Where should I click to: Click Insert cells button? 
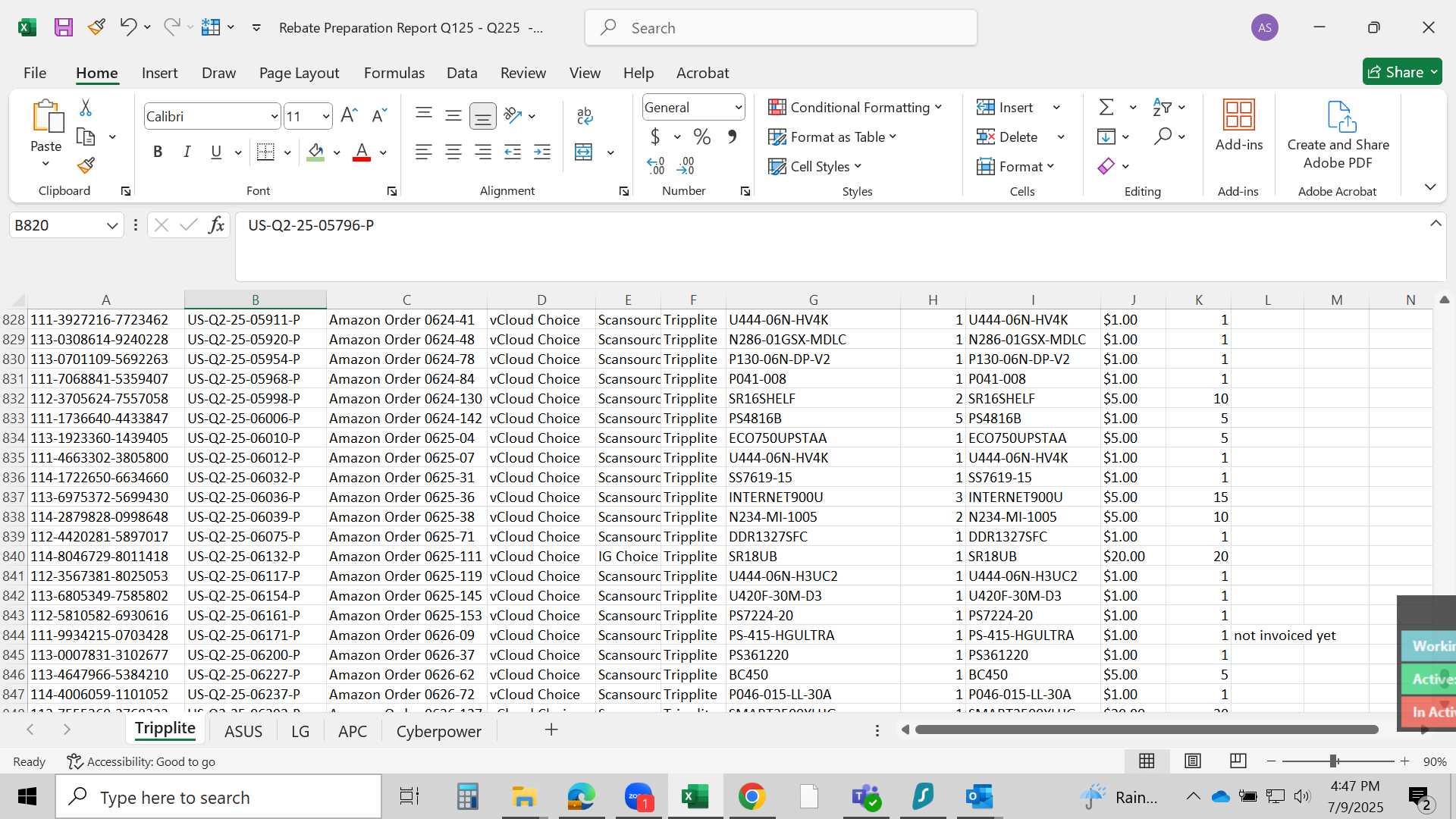(x=1006, y=107)
